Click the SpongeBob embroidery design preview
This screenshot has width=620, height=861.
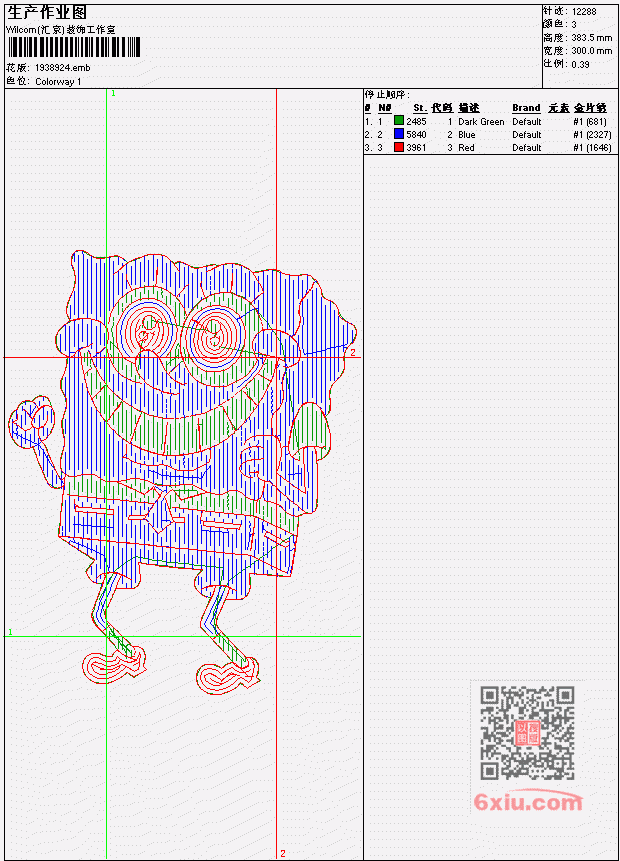[x=182, y=473]
